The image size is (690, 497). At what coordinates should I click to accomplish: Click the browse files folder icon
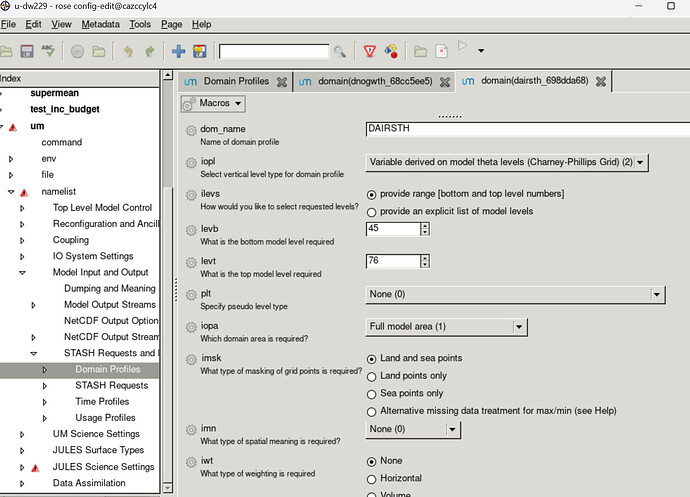click(99, 52)
